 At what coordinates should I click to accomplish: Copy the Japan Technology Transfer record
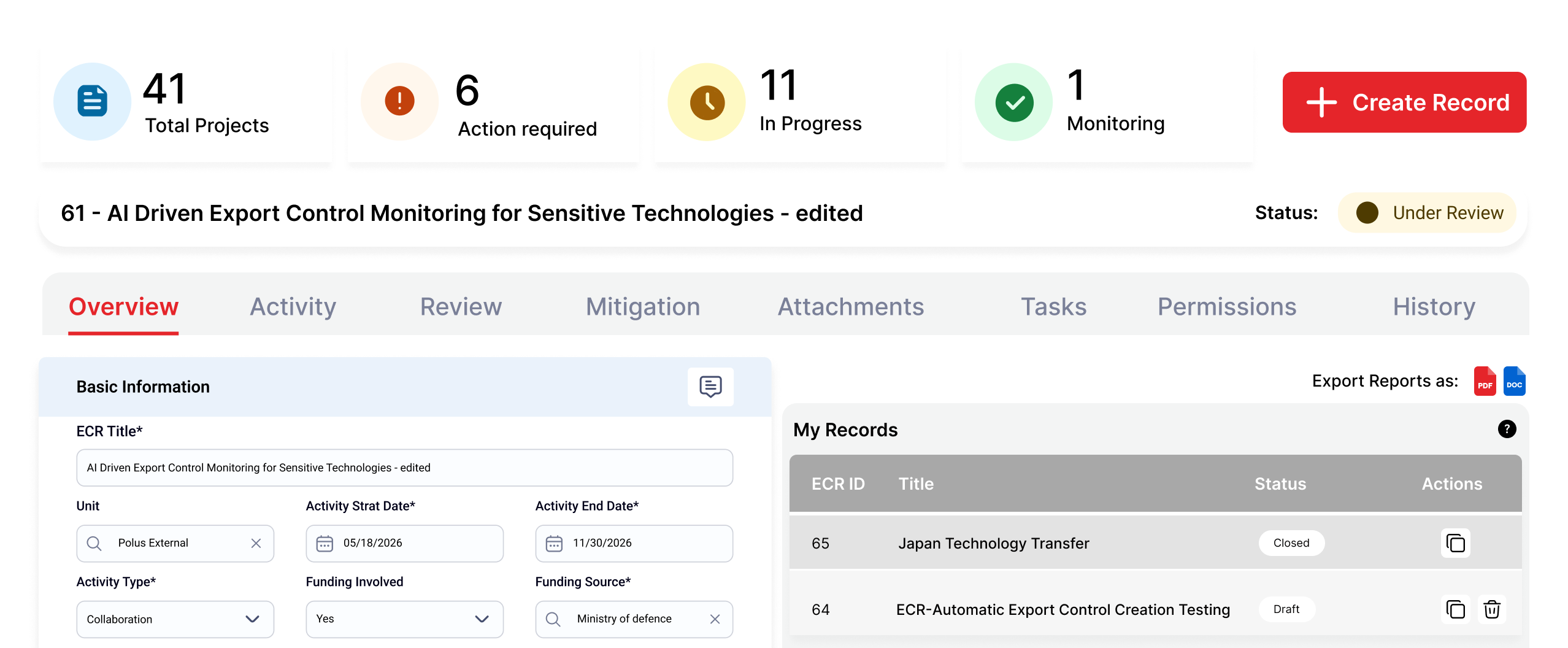point(1455,543)
